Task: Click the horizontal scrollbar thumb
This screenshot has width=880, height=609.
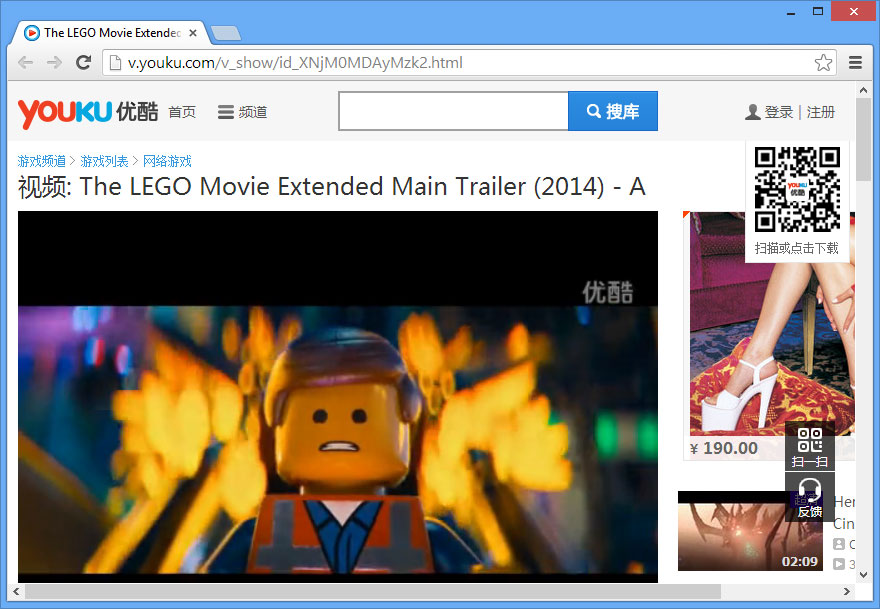Action: (373, 591)
